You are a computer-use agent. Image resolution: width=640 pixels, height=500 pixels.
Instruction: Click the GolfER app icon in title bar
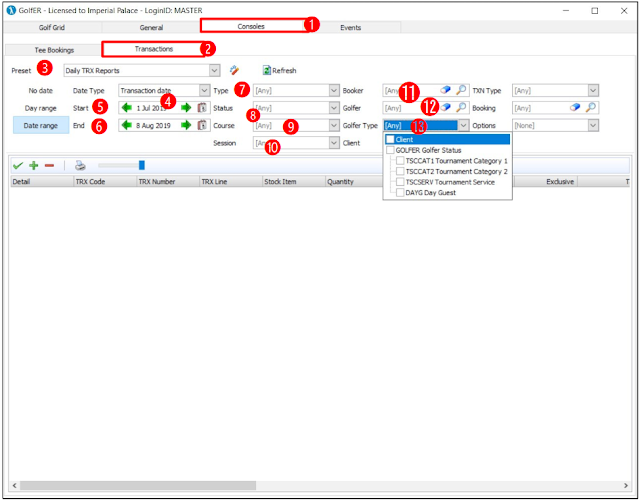11,11
